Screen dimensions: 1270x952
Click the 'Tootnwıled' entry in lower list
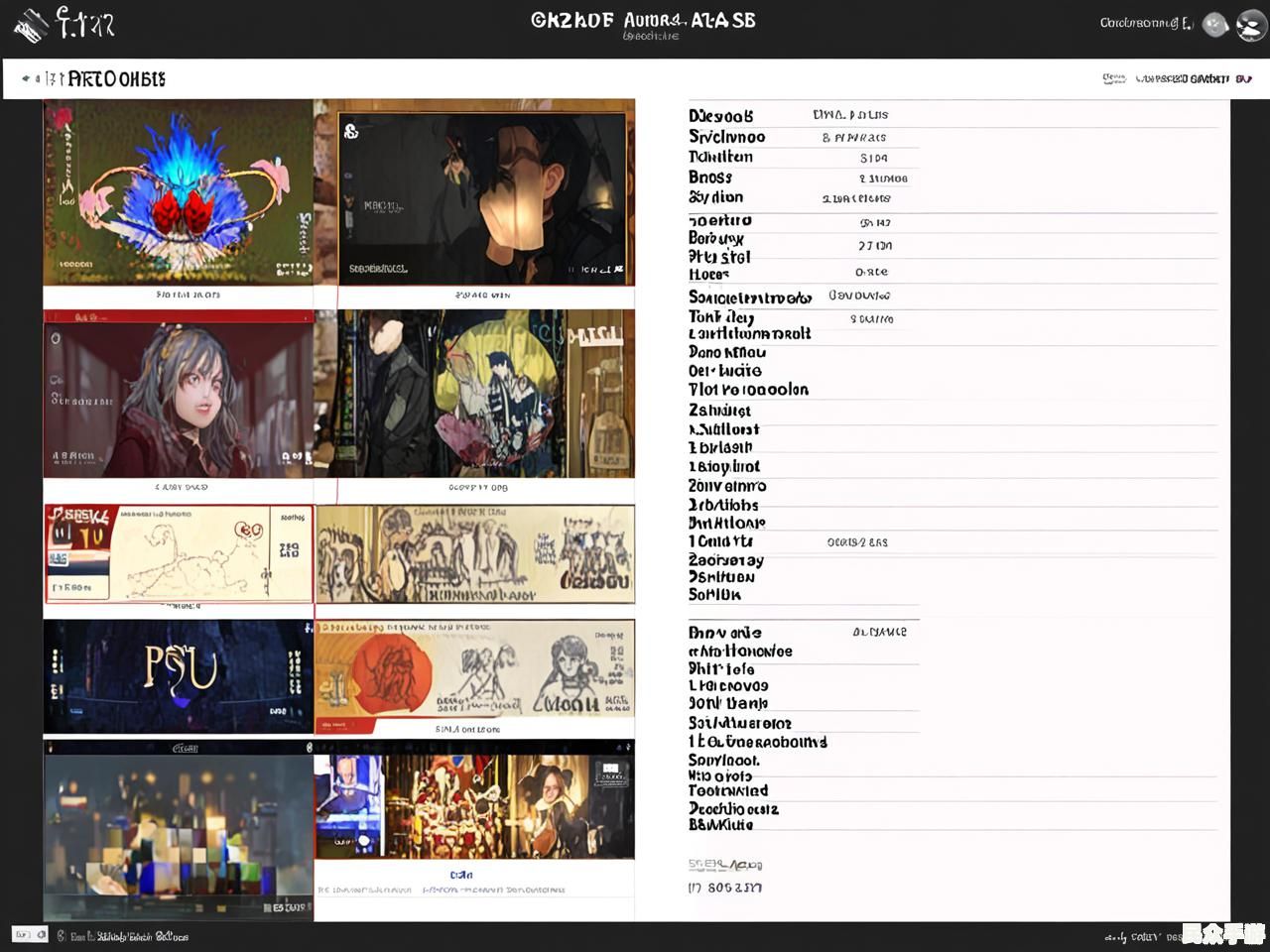click(x=728, y=791)
